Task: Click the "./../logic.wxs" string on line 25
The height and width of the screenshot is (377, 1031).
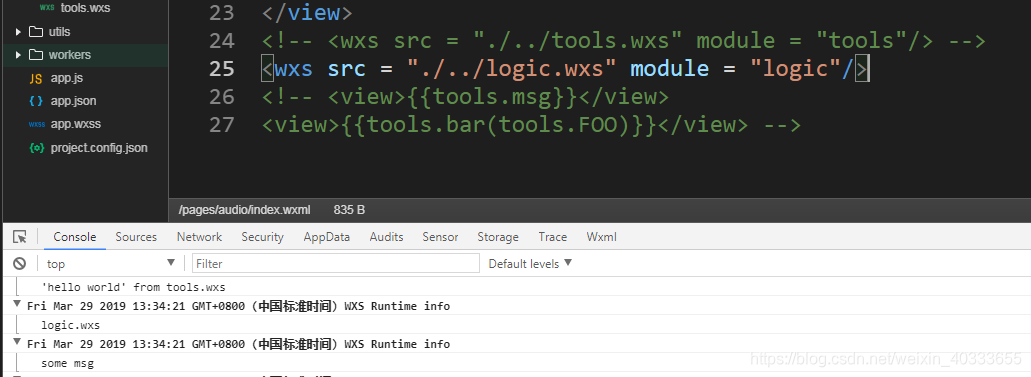Action: coord(512,68)
